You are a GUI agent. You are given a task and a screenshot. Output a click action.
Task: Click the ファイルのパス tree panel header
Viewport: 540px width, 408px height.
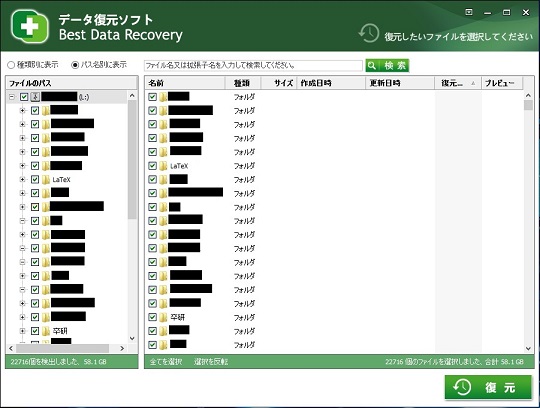pyautogui.click(x=72, y=83)
